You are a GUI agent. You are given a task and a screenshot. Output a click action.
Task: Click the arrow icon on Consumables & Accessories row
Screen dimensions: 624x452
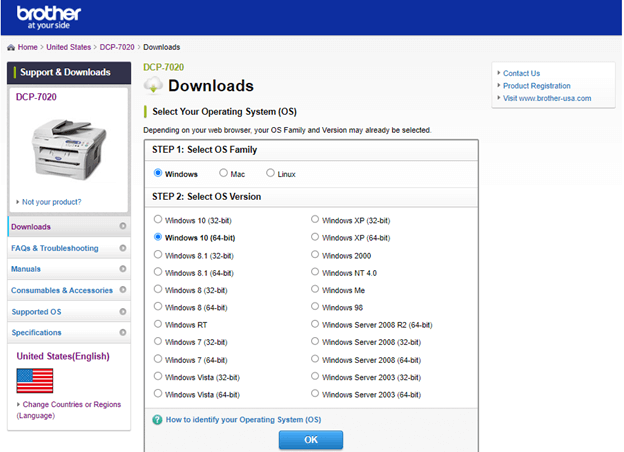tap(123, 290)
